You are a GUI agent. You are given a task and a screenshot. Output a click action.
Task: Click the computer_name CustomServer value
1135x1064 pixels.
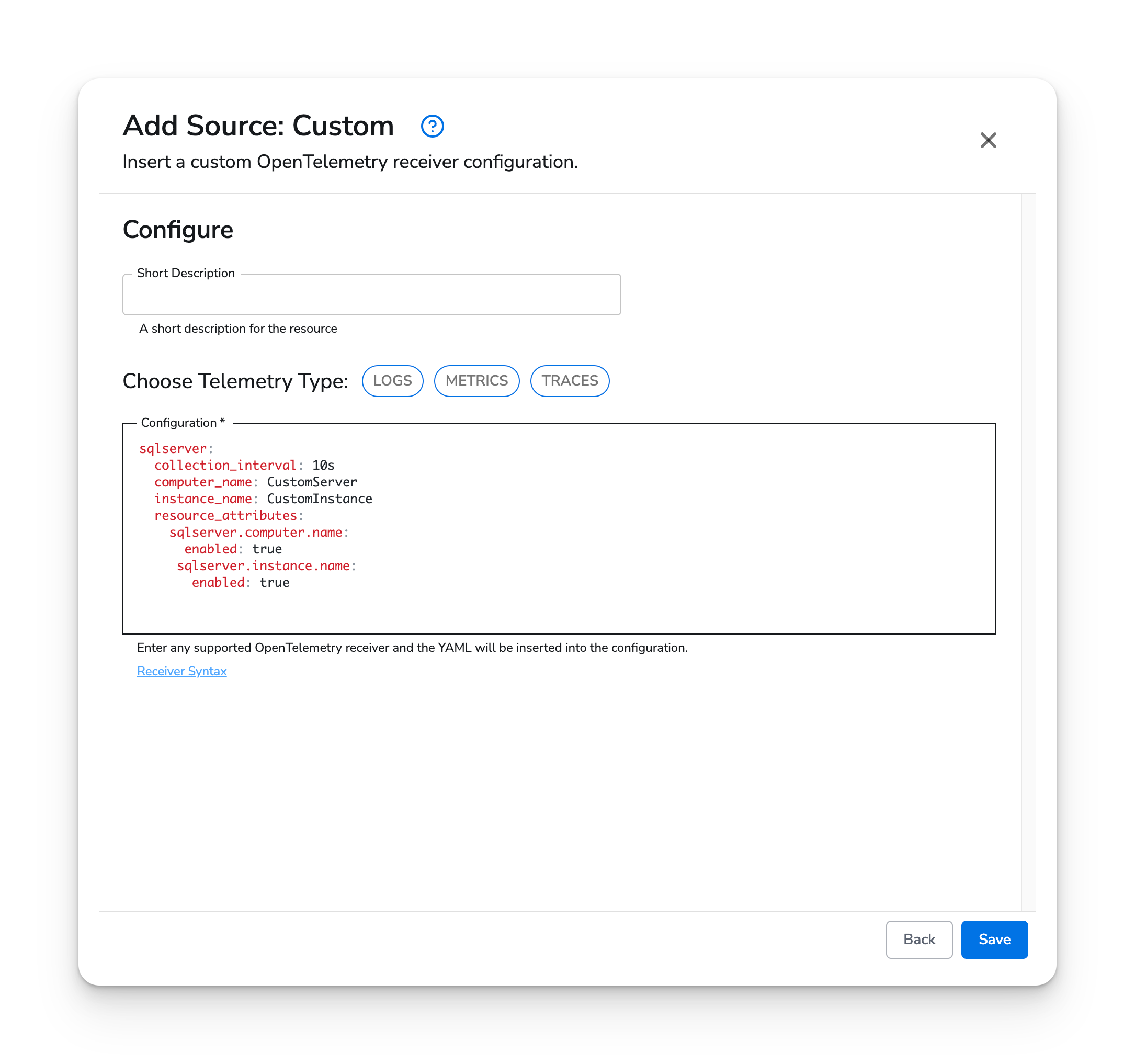click(x=312, y=481)
